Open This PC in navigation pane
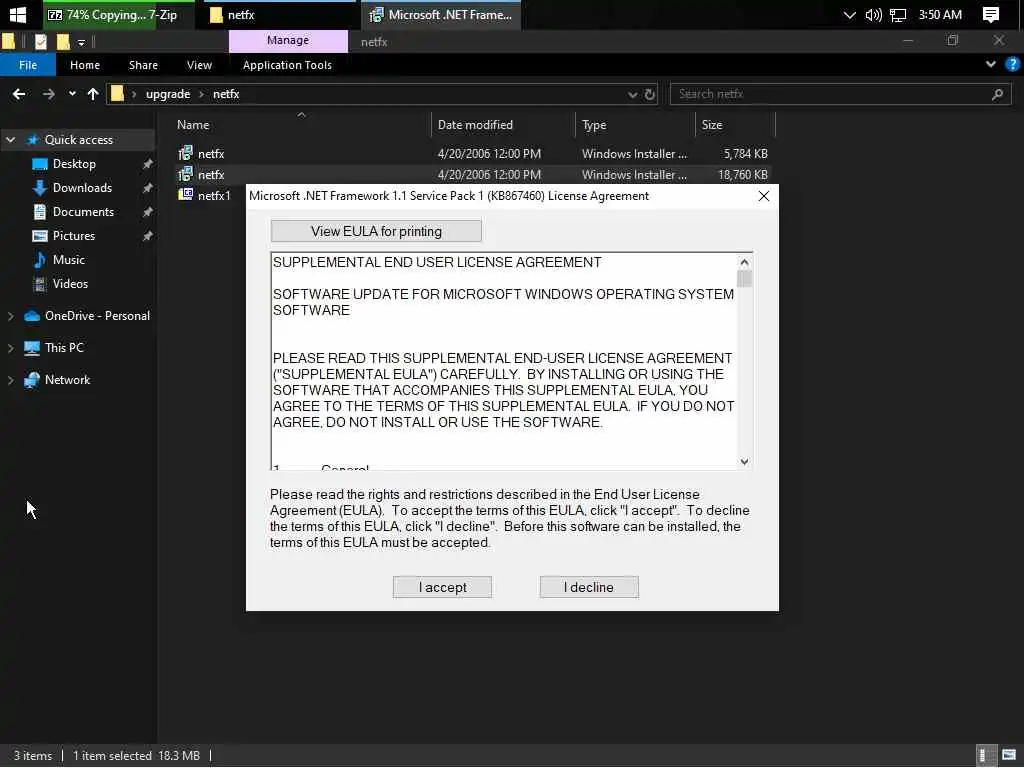The image size is (1024, 768). 64,348
